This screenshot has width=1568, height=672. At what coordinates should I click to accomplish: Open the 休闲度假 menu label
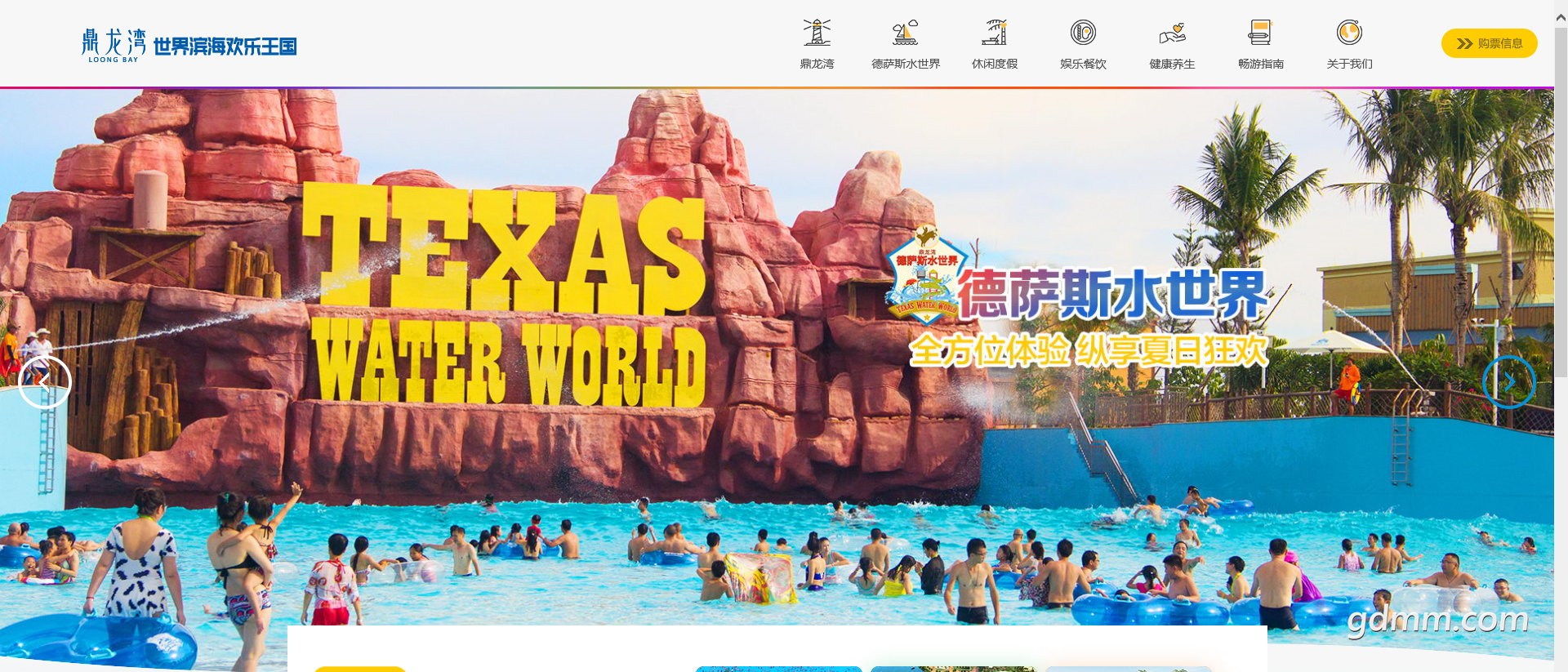click(995, 64)
